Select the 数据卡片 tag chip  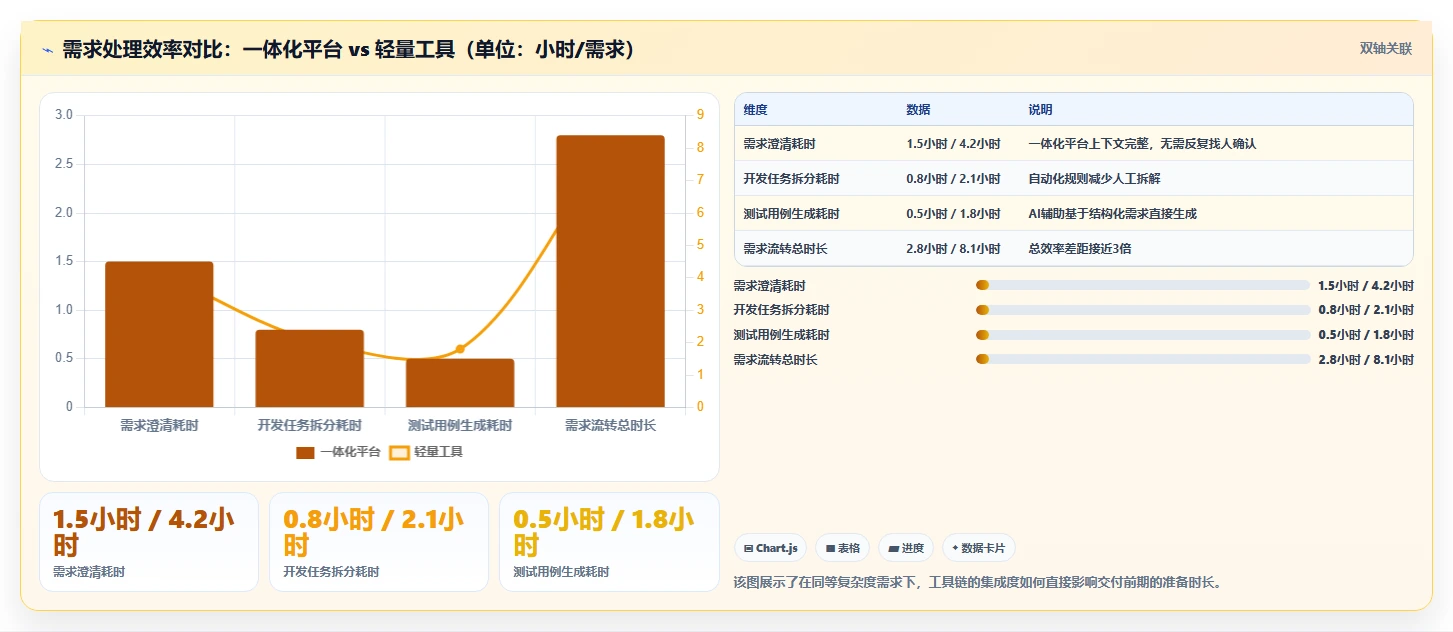coord(979,548)
